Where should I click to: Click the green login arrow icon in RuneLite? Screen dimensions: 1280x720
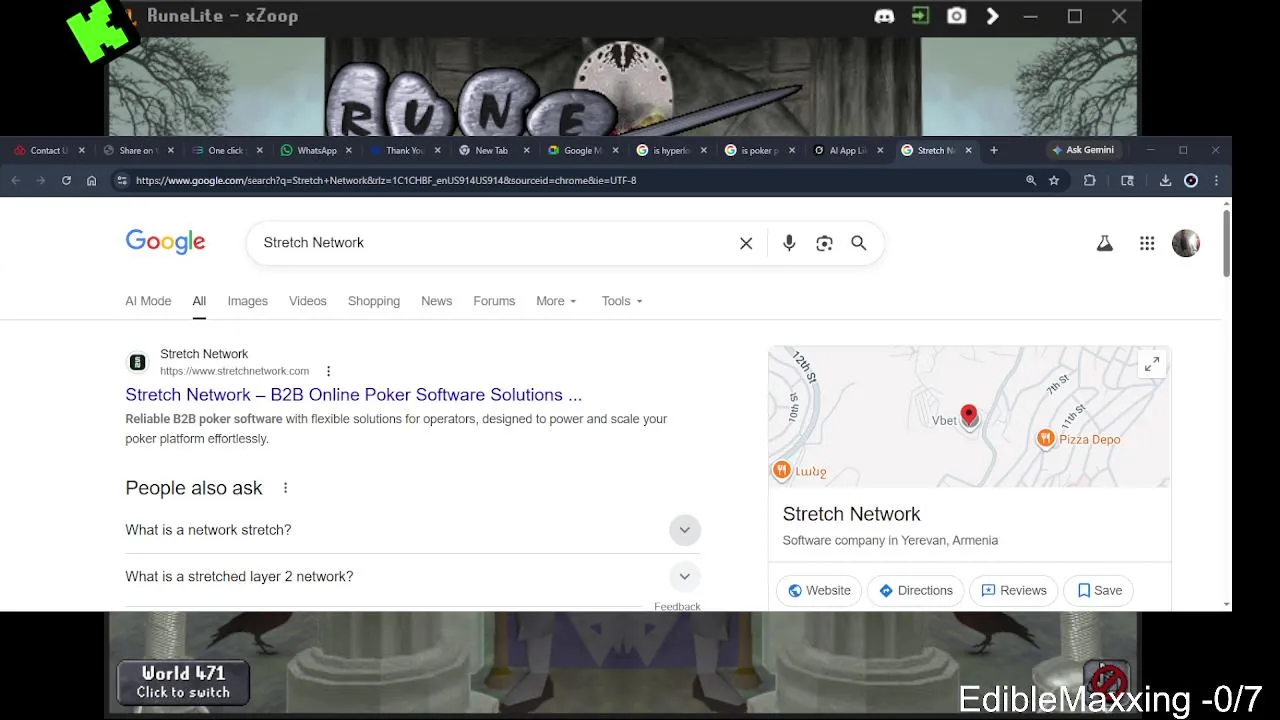tap(920, 16)
